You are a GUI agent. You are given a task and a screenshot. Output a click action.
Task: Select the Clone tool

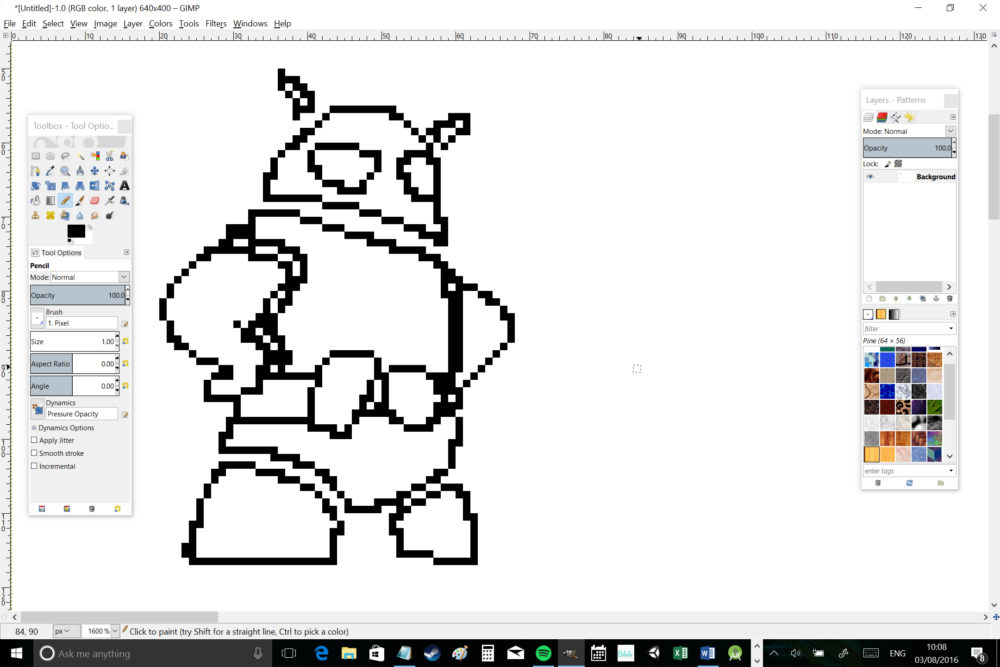tap(35, 215)
